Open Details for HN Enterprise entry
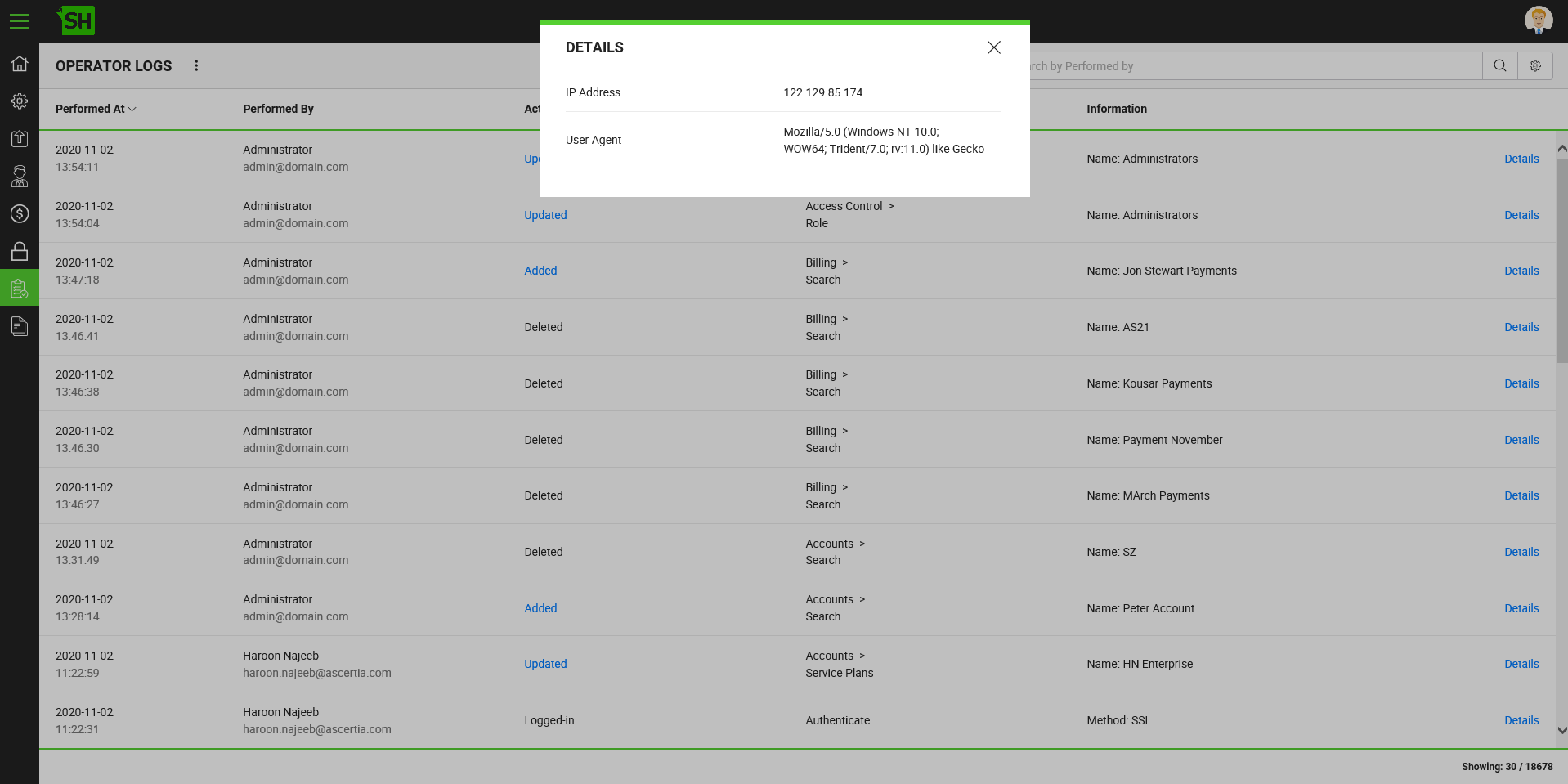This screenshot has height=784, width=1568. click(x=1521, y=664)
